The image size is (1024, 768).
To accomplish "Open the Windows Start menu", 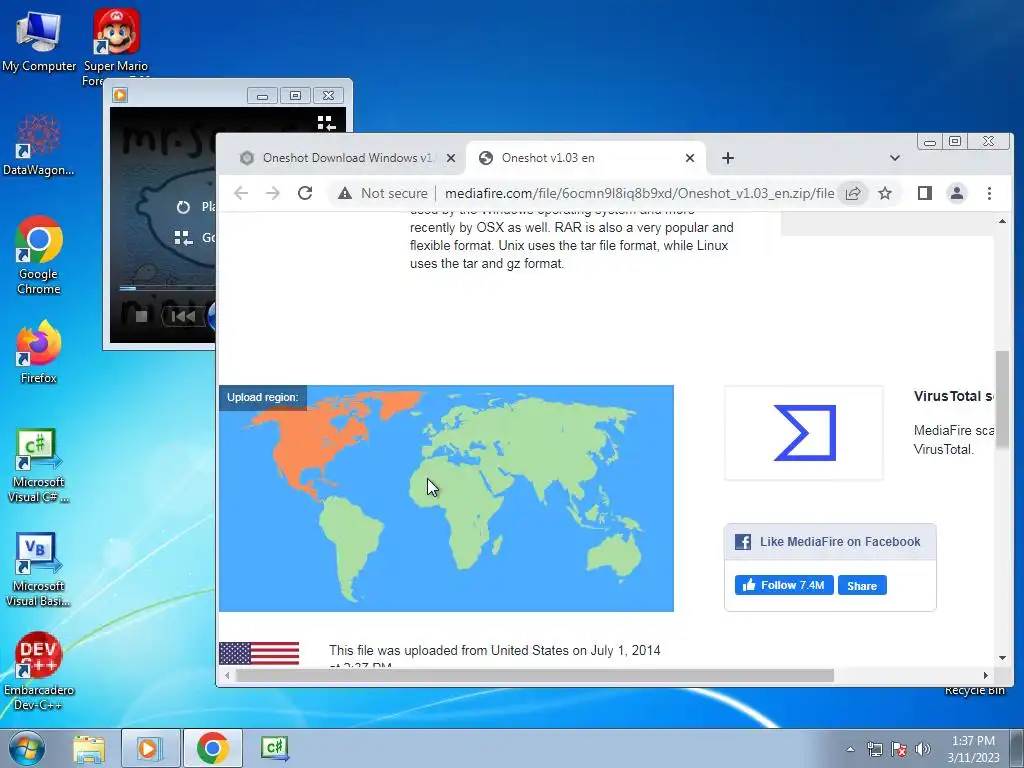I will (x=27, y=748).
